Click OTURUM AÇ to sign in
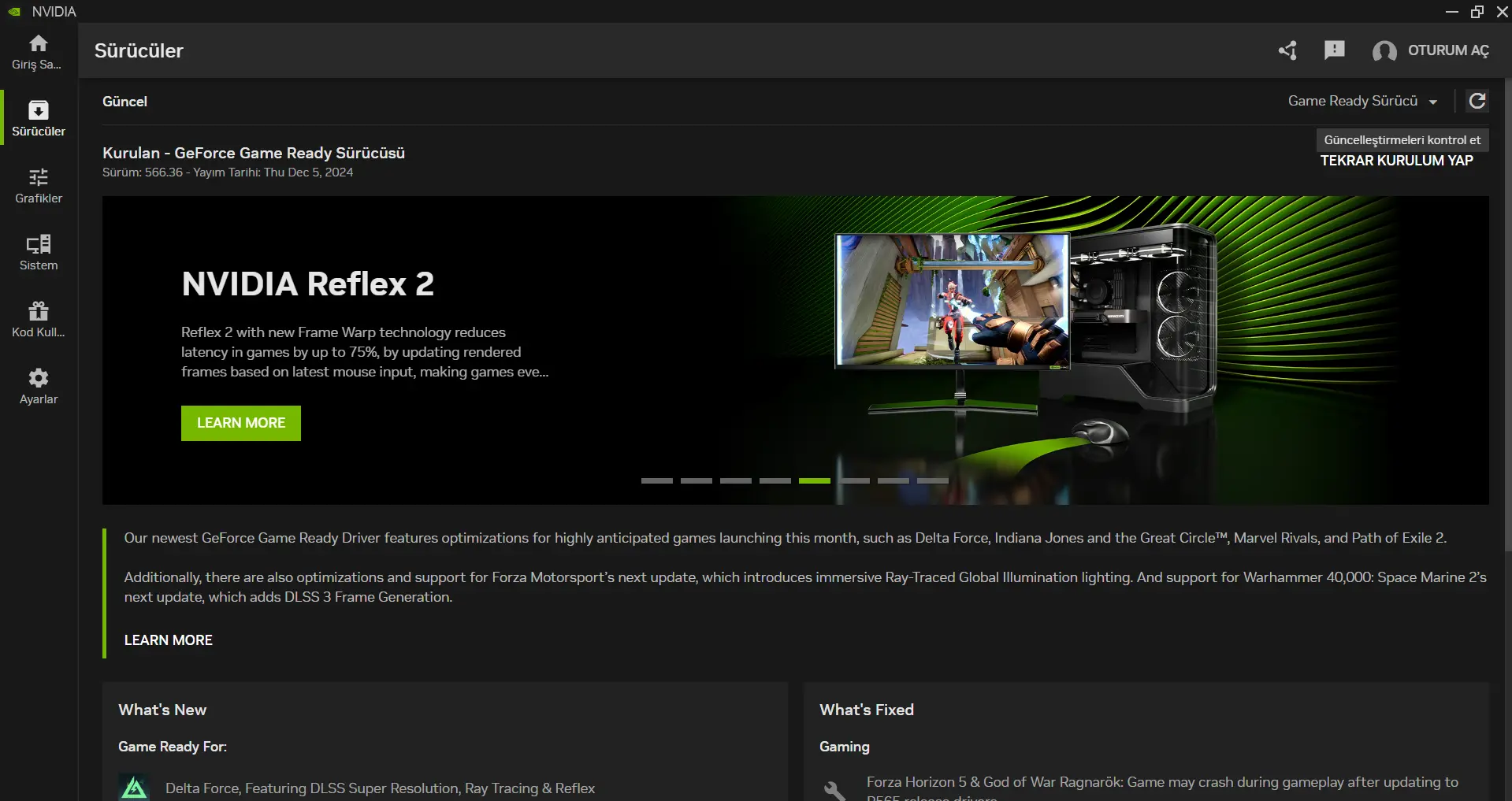This screenshot has width=1512, height=801. (1448, 50)
